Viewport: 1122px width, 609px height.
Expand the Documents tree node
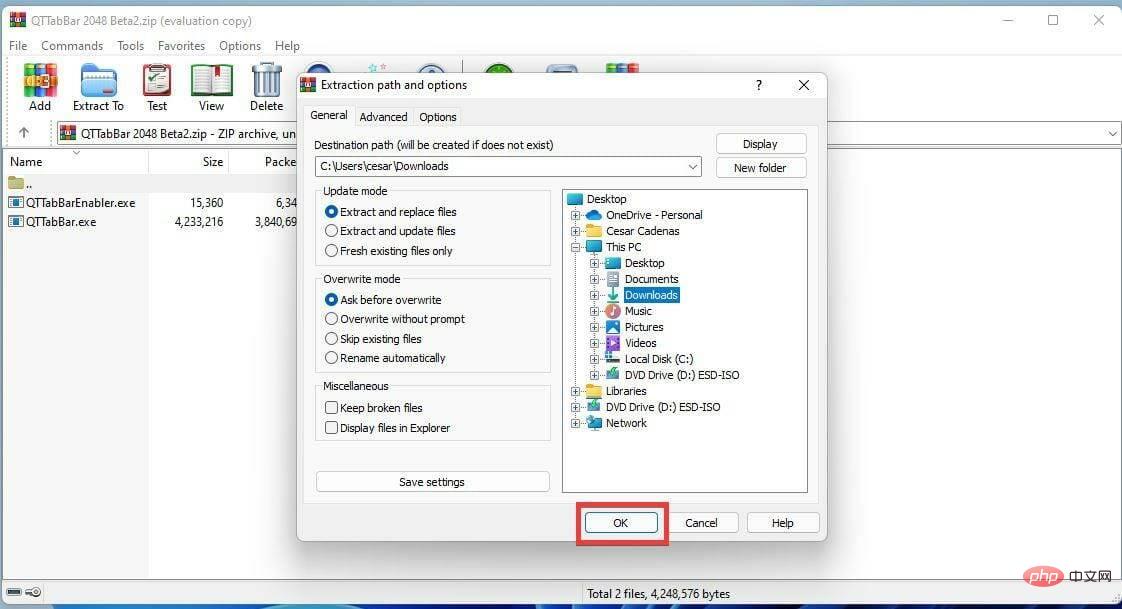pos(594,279)
